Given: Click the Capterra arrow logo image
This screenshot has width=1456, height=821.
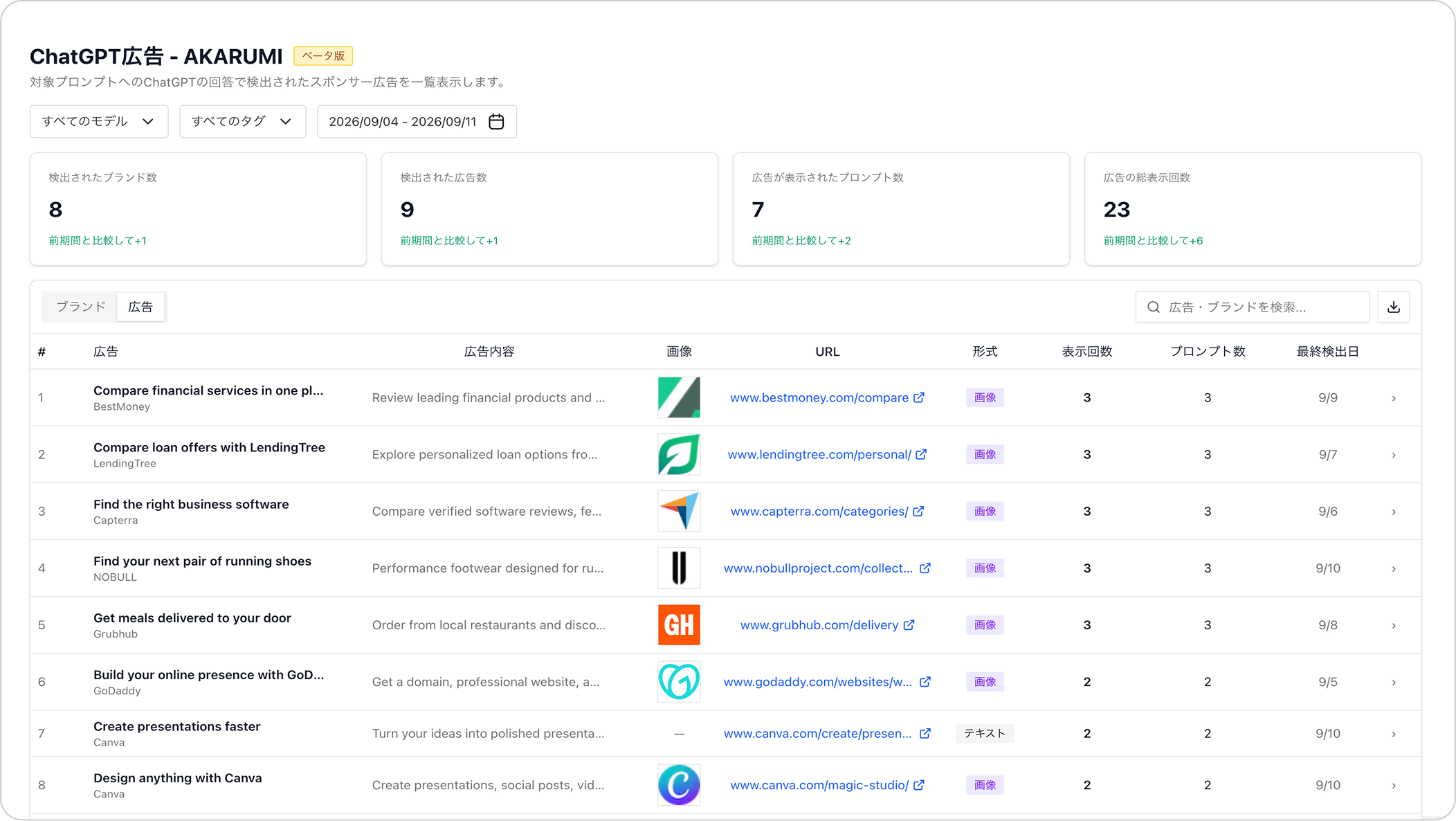Looking at the screenshot, I should [679, 511].
